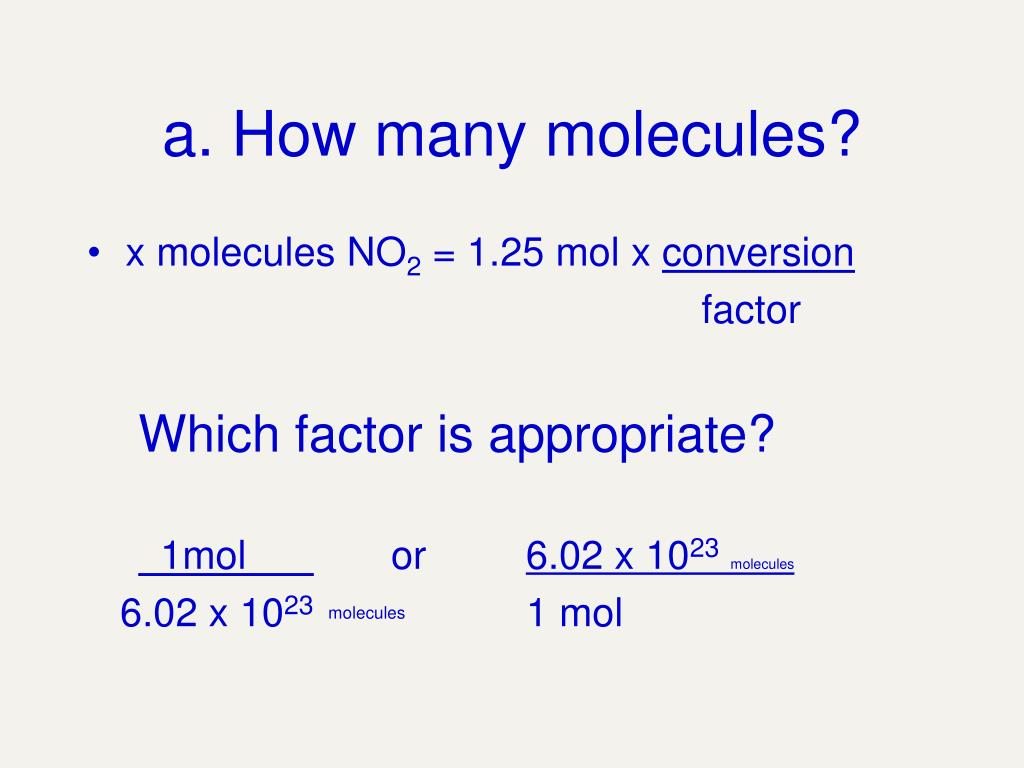Click the 'mol x' text before 'conversion'
The height and width of the screenshot is (768, 1024).
click(603, 253)
